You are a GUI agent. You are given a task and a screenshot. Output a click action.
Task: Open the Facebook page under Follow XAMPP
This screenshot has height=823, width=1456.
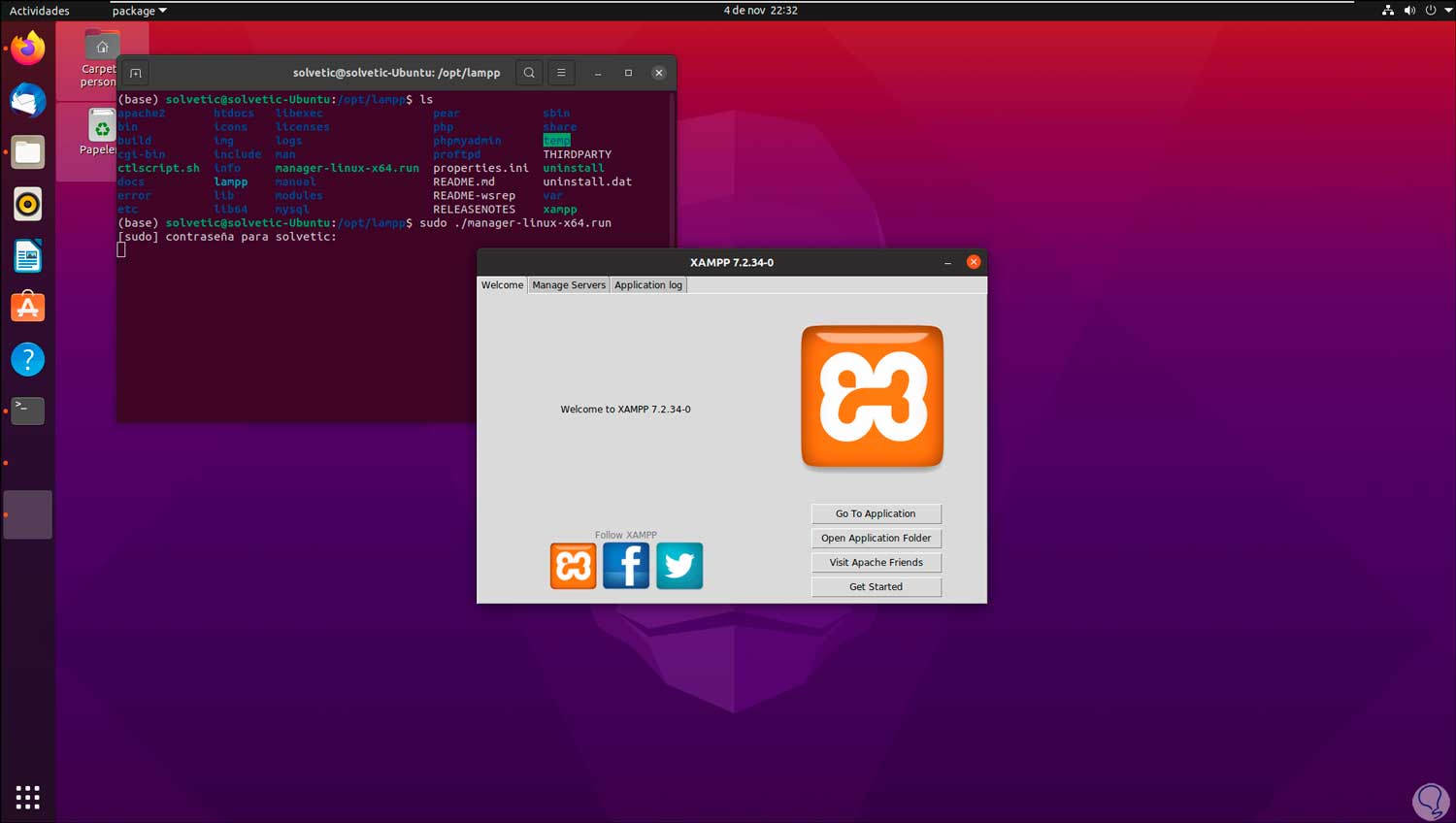[626, 566]
